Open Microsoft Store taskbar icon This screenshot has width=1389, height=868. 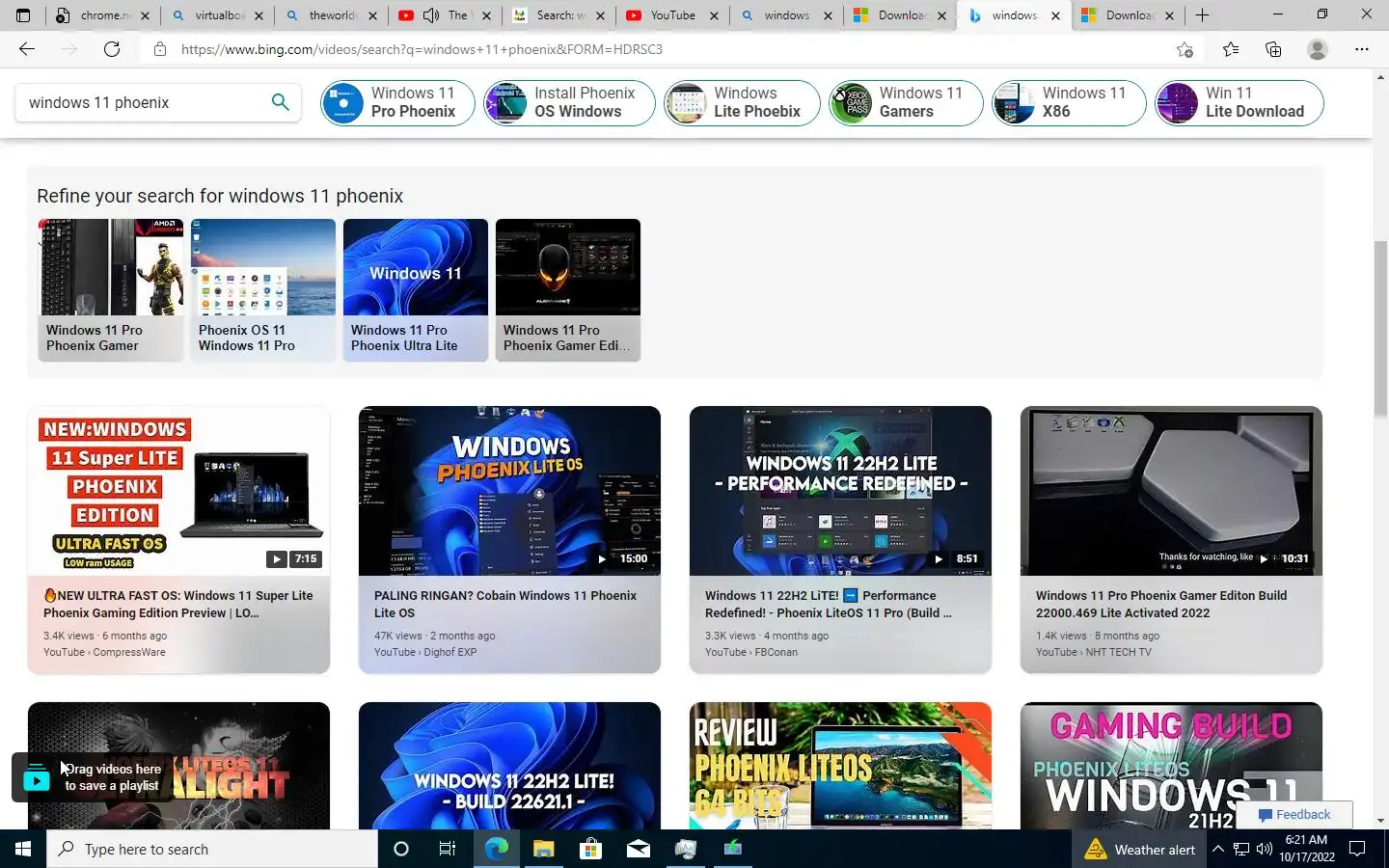590,849
